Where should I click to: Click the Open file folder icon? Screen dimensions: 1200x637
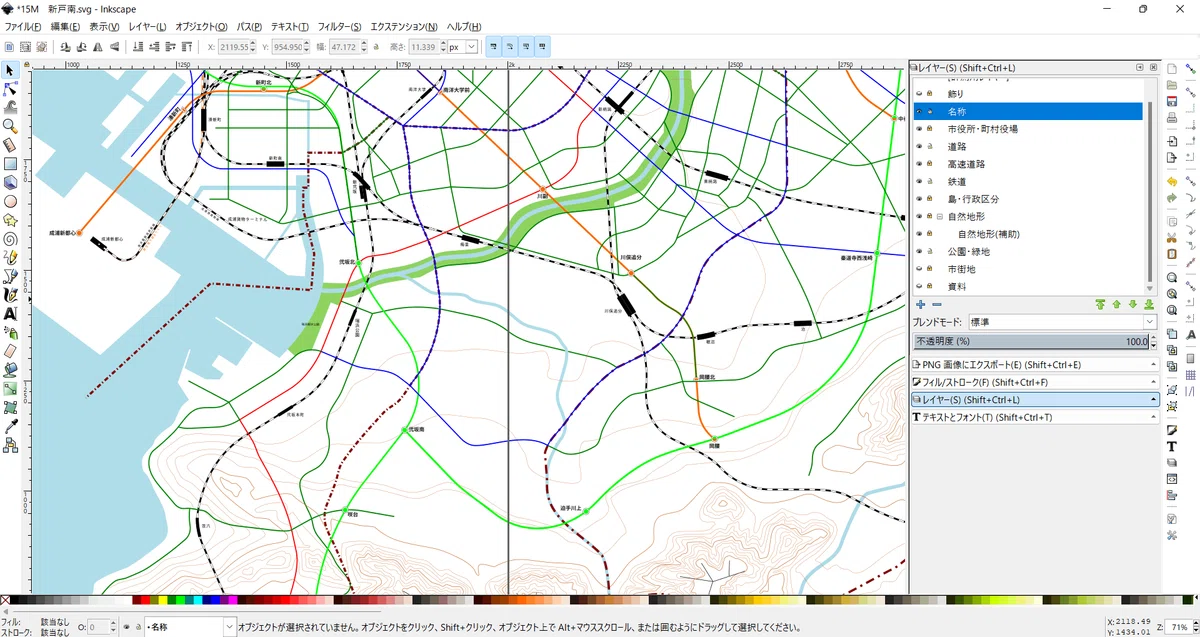1171,84
